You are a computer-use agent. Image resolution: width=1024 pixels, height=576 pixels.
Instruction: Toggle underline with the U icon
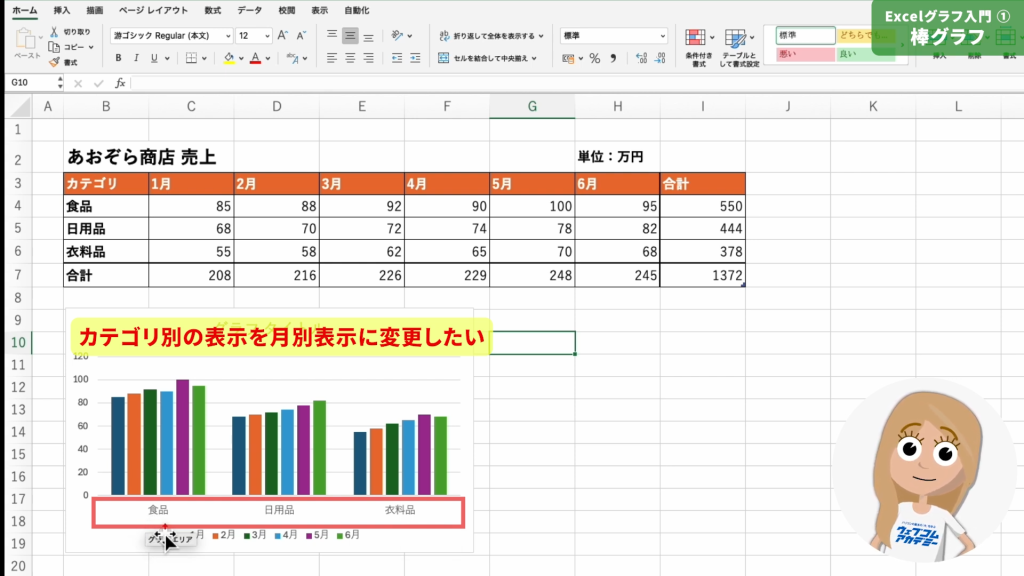[x=154, y=58]
